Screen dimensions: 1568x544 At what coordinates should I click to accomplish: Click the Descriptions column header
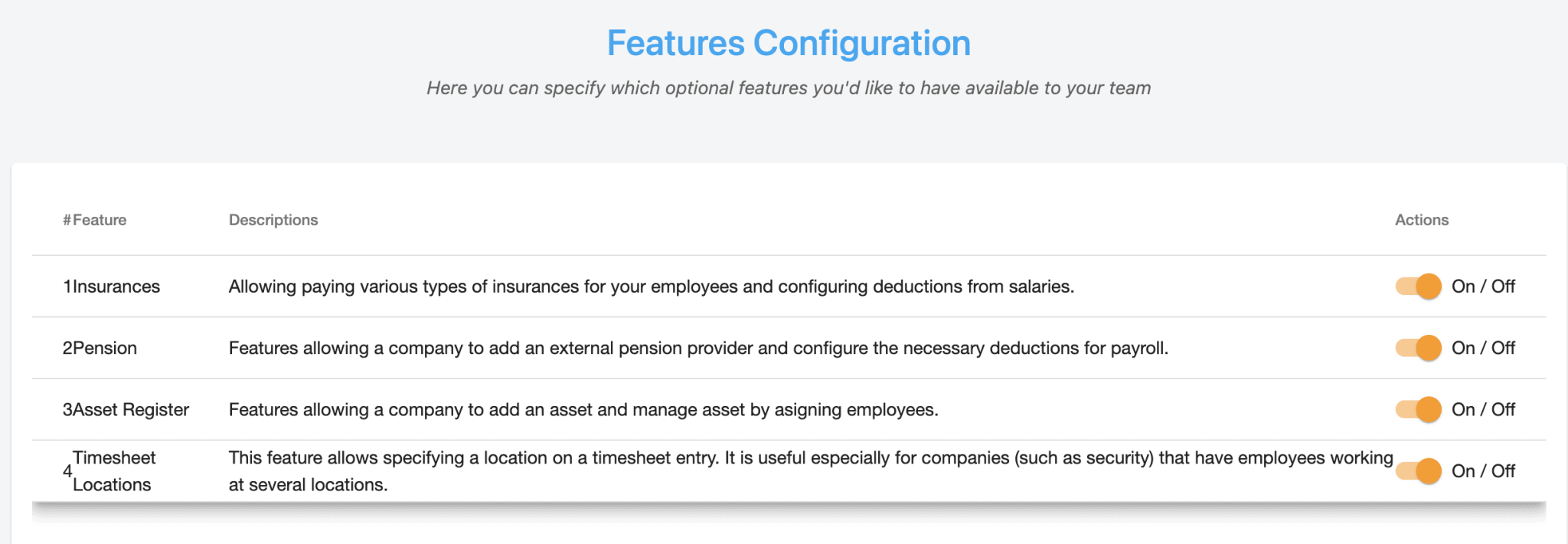click(x=273, y=220)
